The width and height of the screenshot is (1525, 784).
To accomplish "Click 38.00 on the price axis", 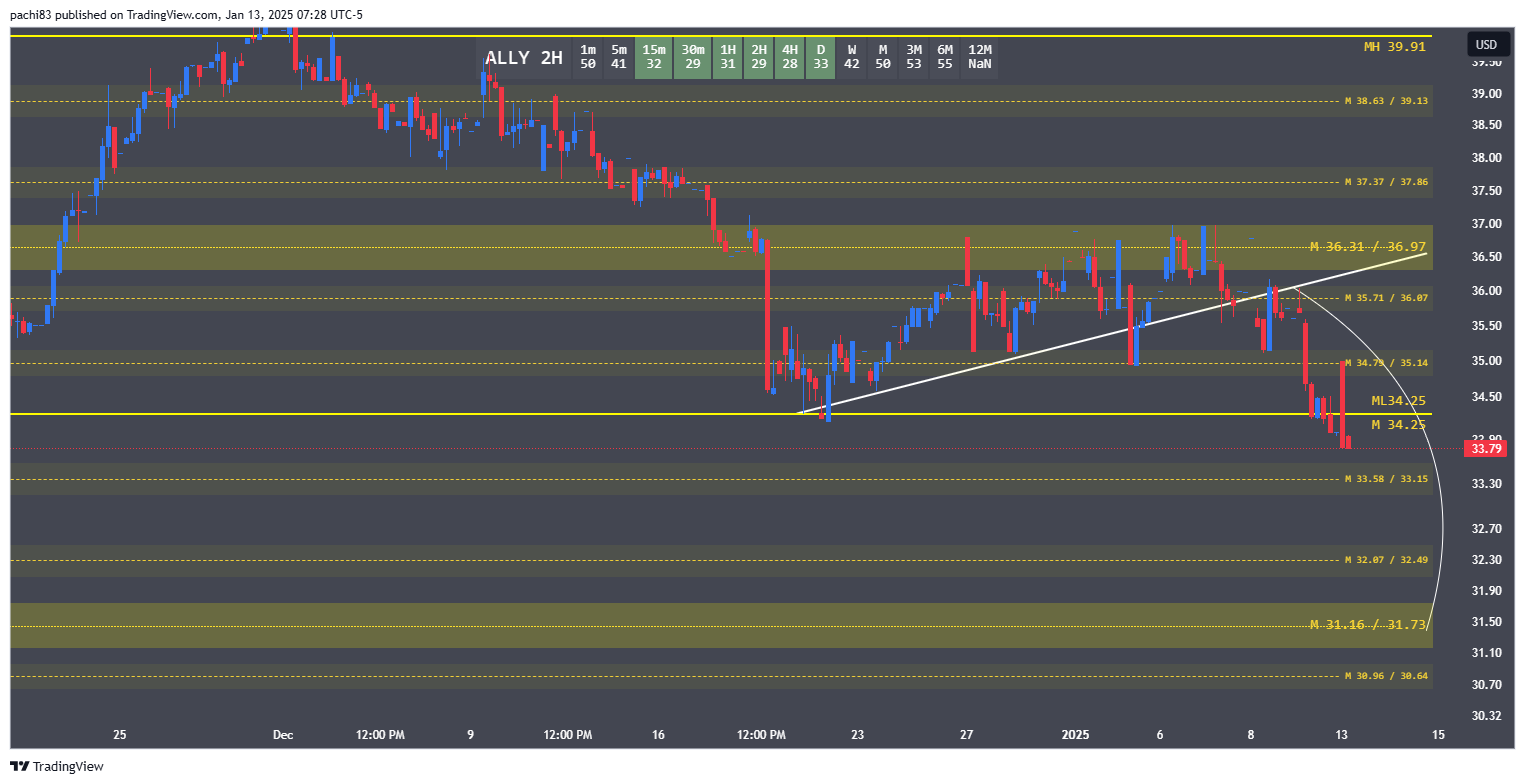I will (x=1487, y=158).
